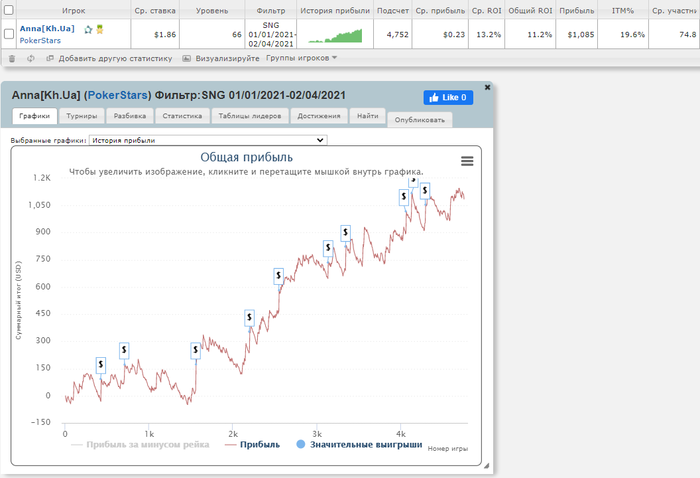Click the Фильтр column header
Screen dimensions: 700x478
point(271,10)
